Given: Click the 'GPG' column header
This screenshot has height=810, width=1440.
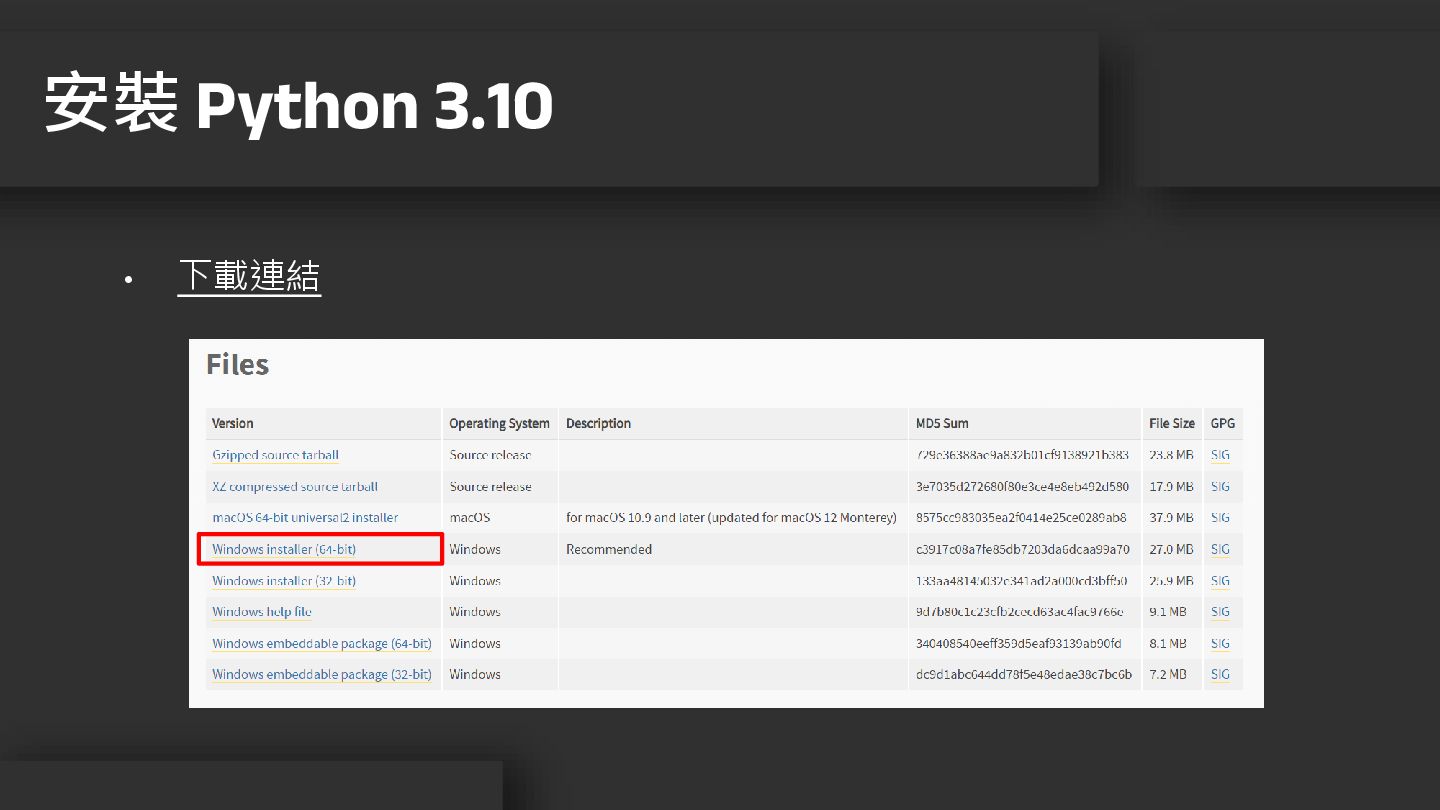Looking at the screenshot, I should click(1223, 423).
